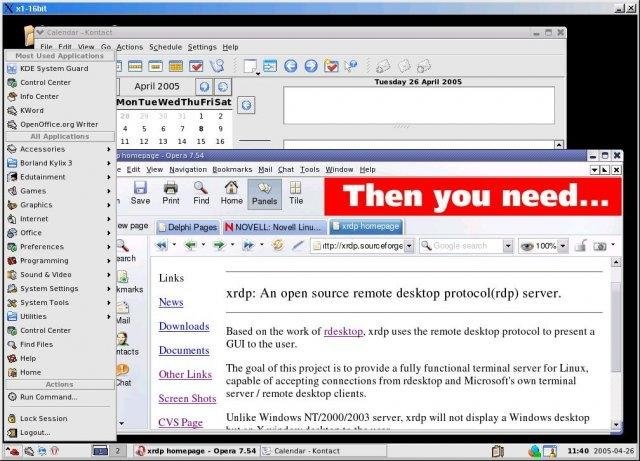The height and width of the screenshot is (461, 640).
Task: Expand the Internet submenu
Action: tap(60, 219)
